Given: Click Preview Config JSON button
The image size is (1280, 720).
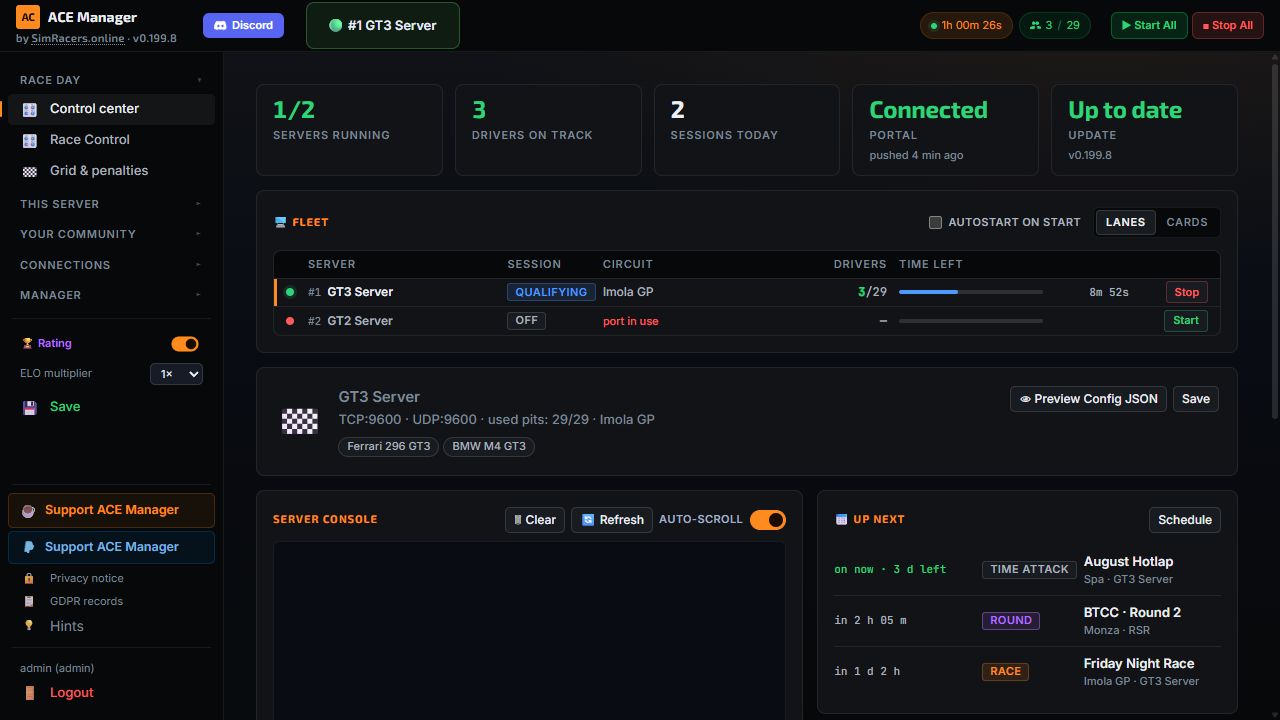Looking at the screenshot, I should coord(1088,399).
